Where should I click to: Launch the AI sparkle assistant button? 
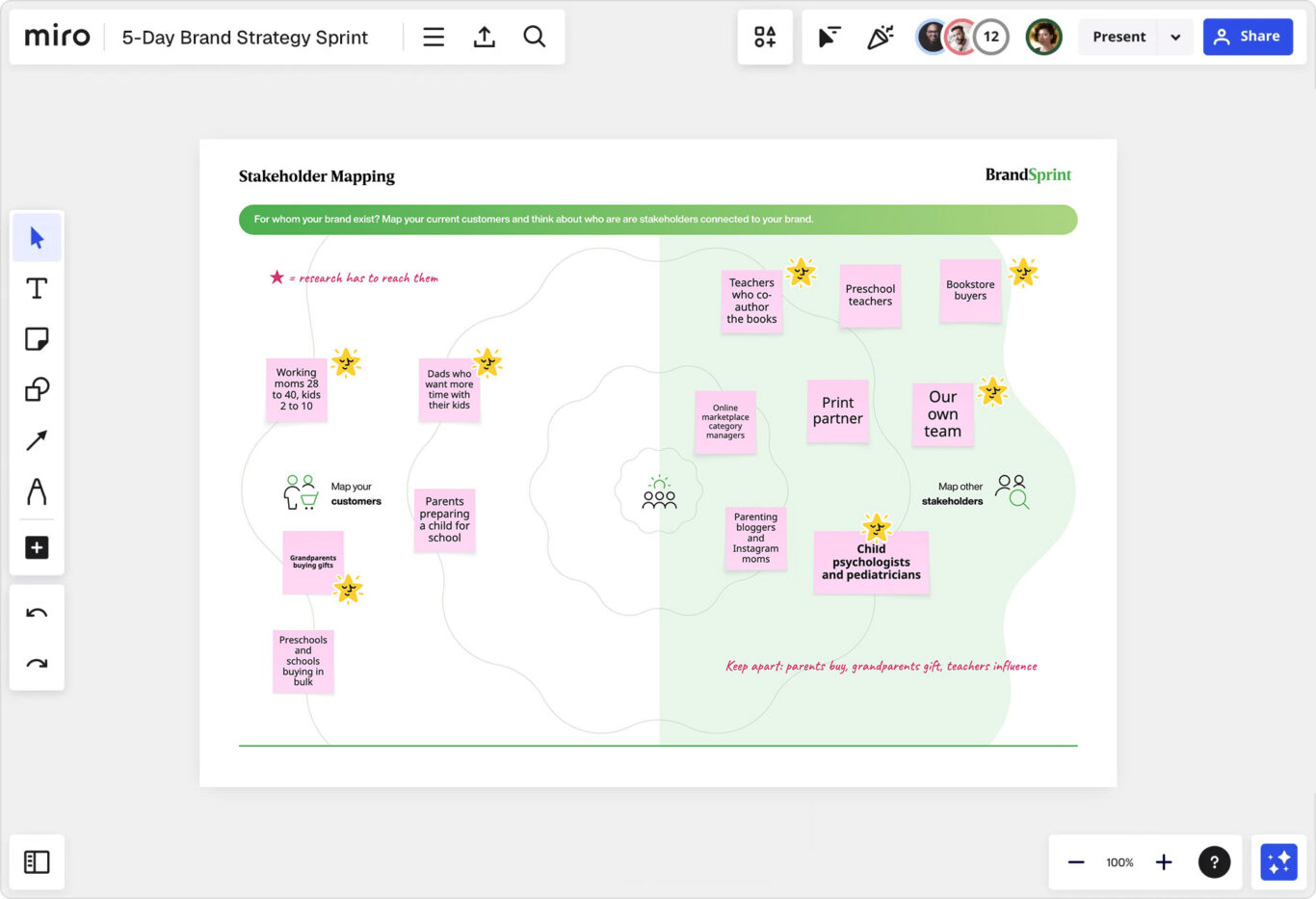[x=1278, y=862]
